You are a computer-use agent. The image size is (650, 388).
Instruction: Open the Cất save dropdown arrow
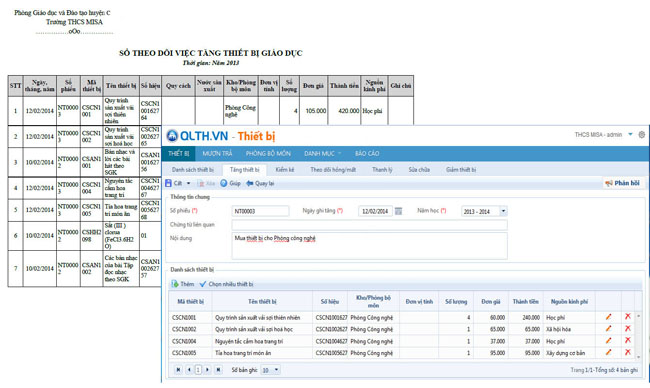pyautogui.click(x=189, y=183)
